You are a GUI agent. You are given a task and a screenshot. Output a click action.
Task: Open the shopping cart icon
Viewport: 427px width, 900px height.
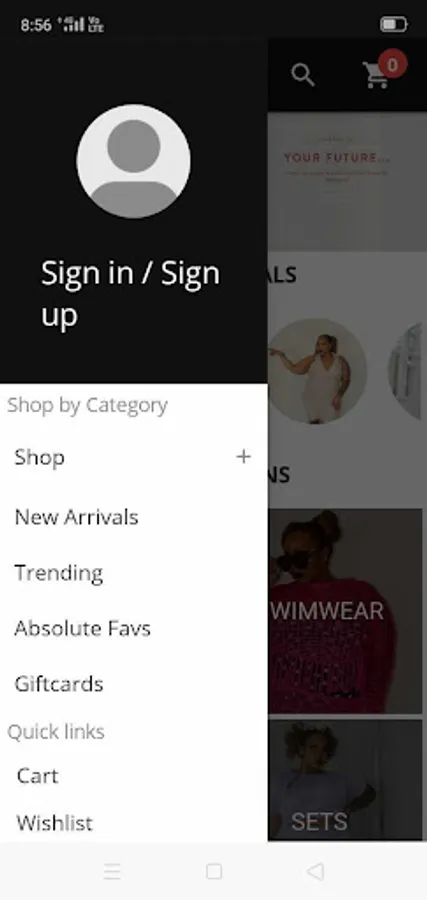[375, 75]
